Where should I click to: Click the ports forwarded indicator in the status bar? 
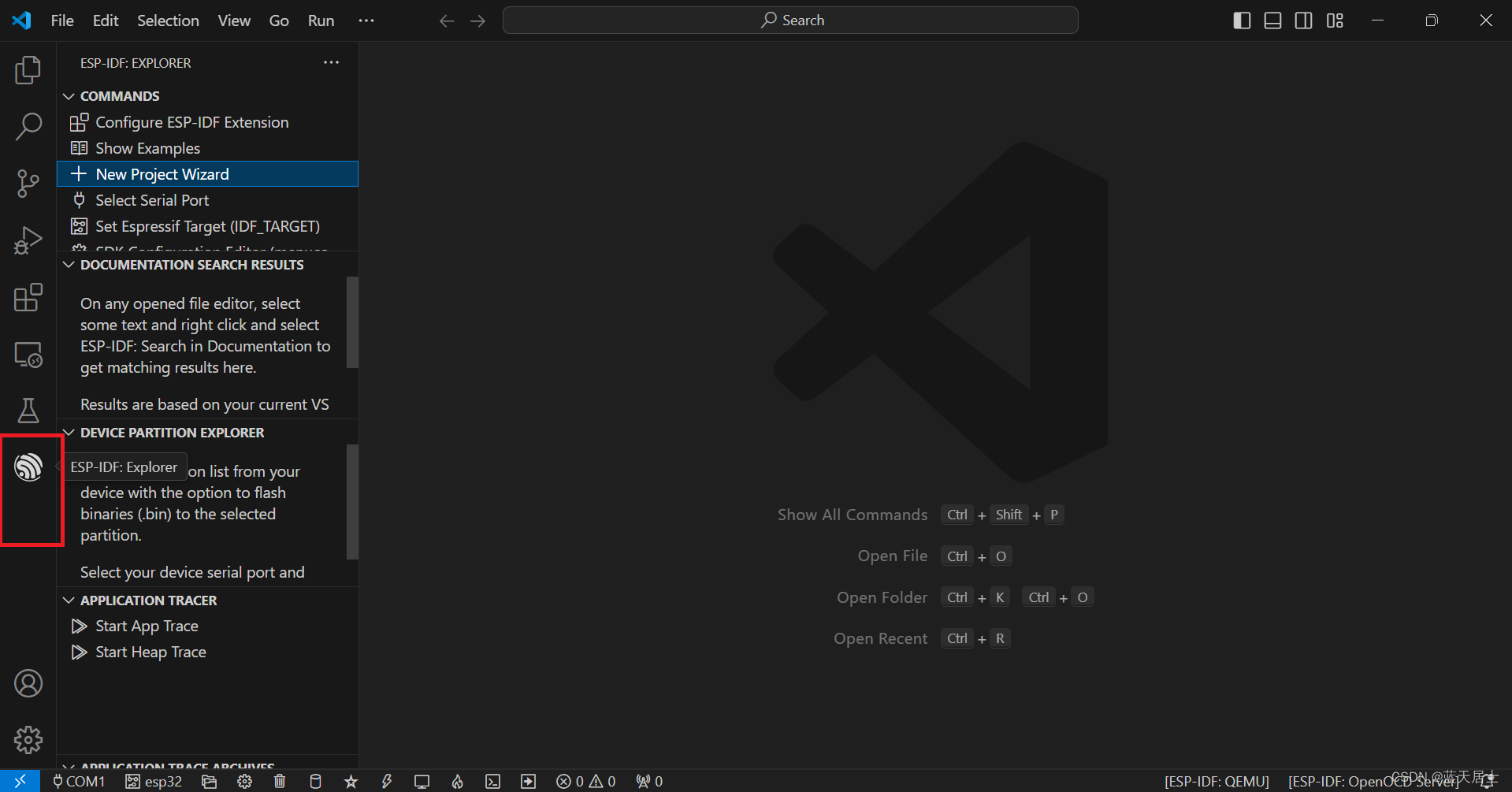(649, 781)
